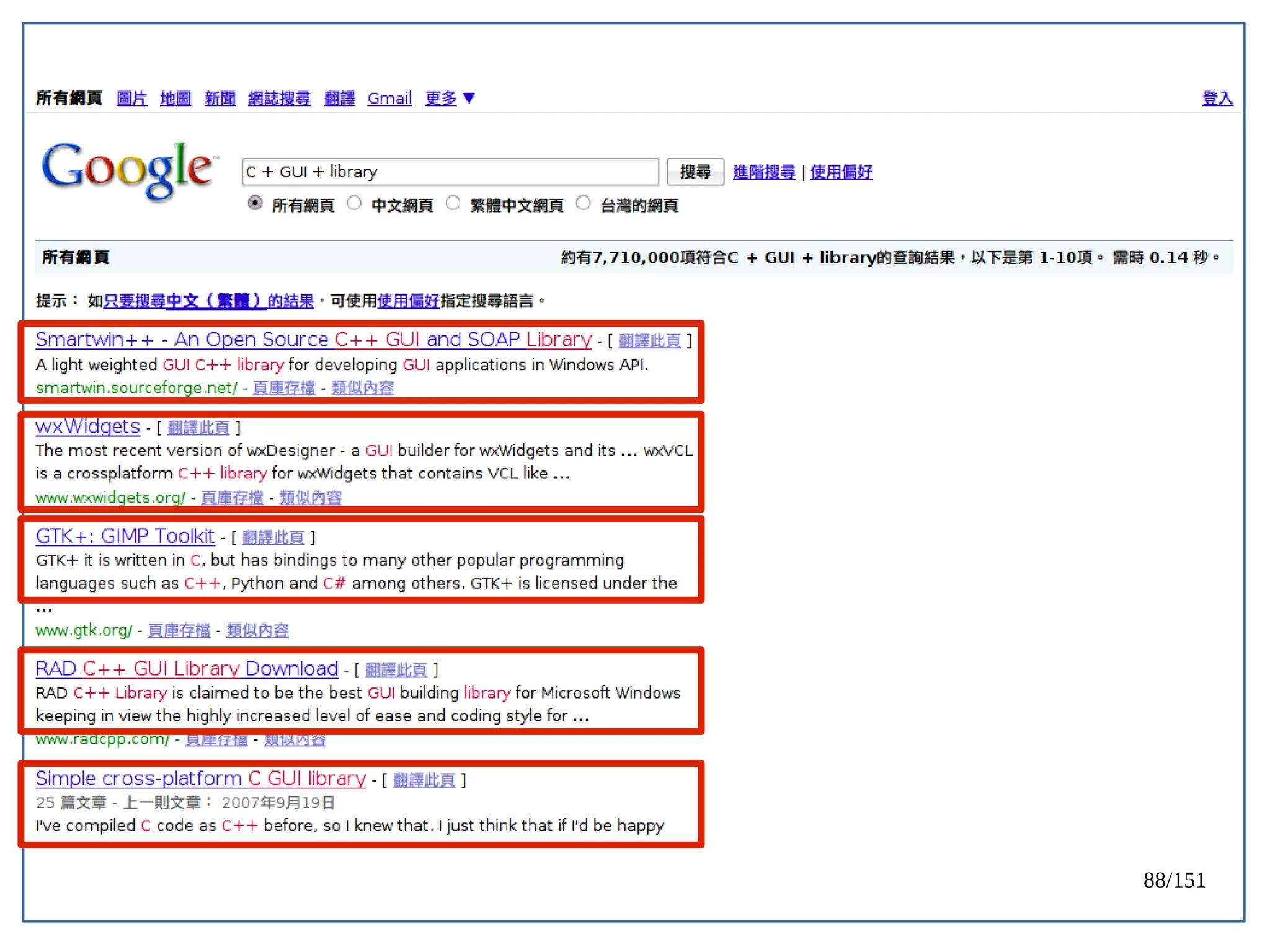Click the 登入 sign-in link
1270x952 pixels.
pyautogui.click(x=1217, y=98)
